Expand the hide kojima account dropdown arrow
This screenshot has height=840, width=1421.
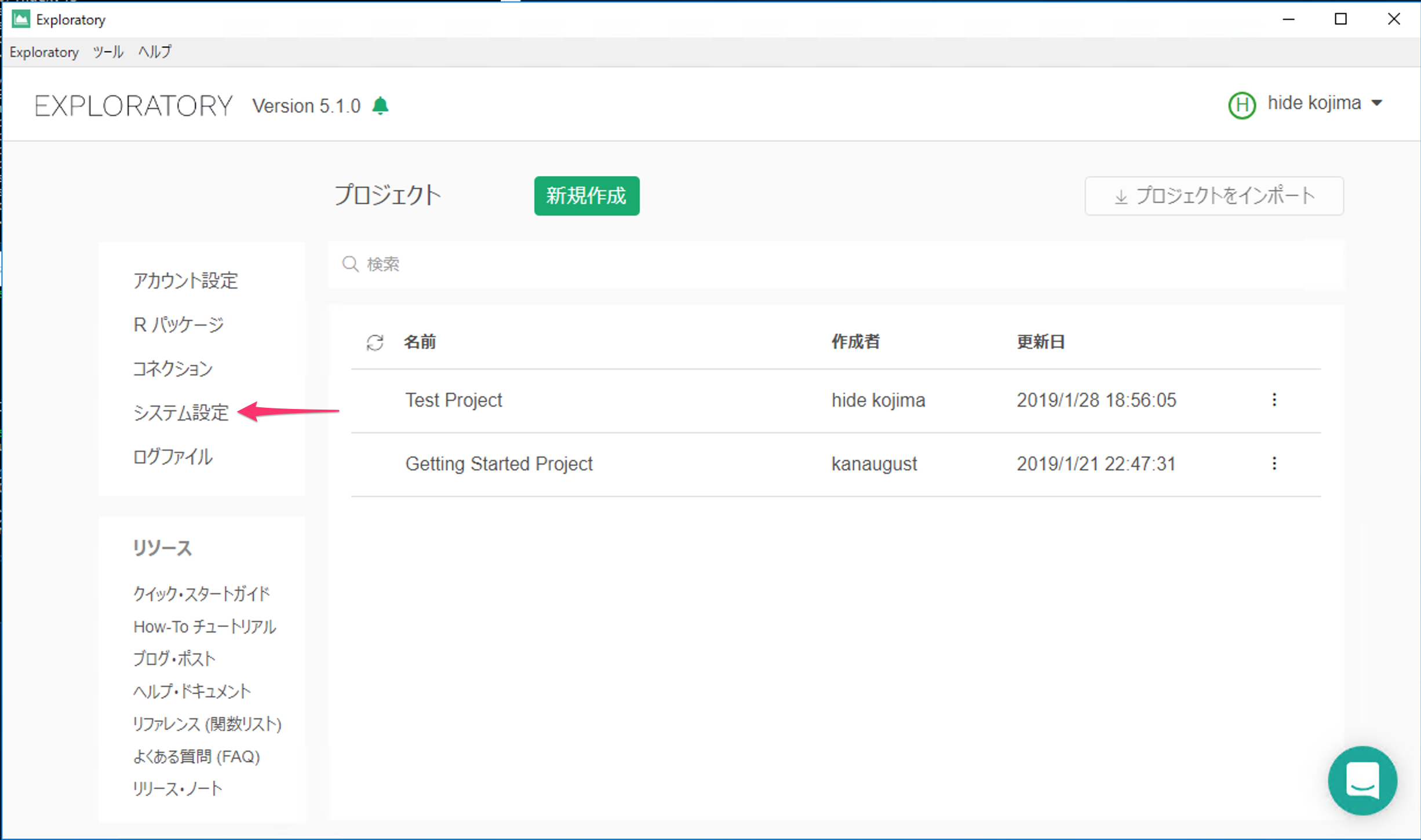[x=1377, y=103]
